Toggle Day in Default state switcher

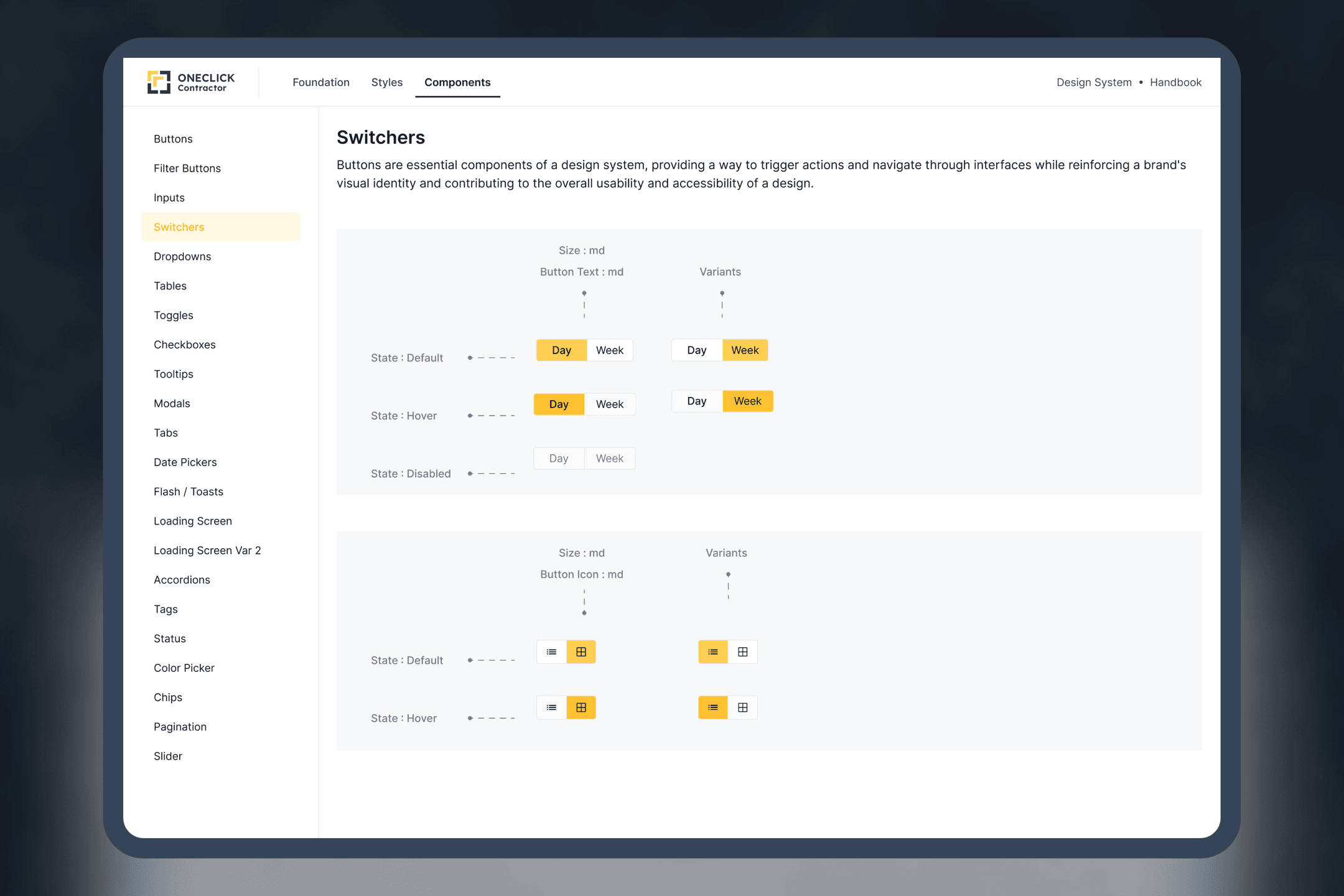(561, 350)
